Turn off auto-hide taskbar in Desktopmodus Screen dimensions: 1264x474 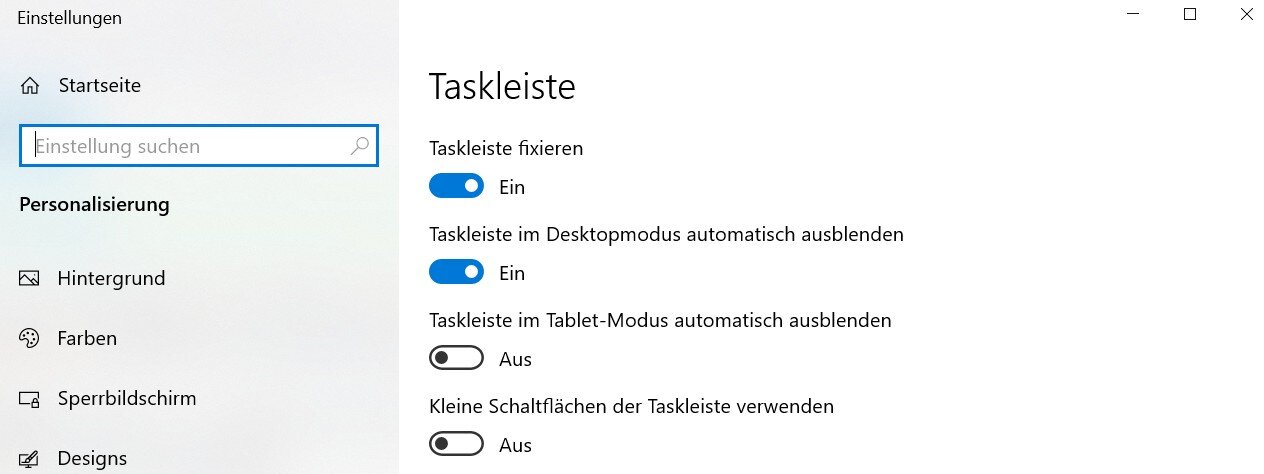point(456,272)
